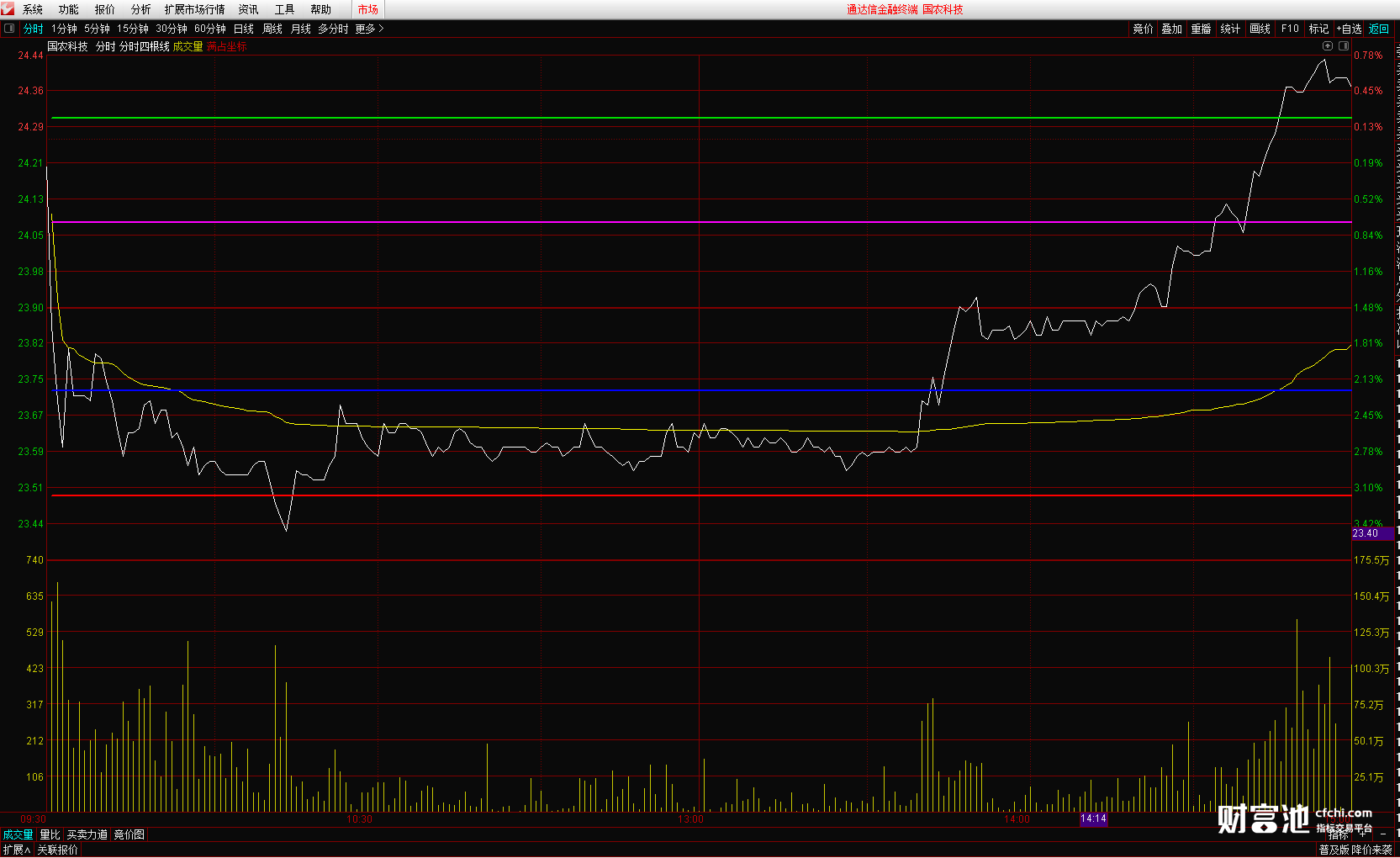The image size is (1400, 858).
Task: Open the 分析 menu
Action: pos(141,9)
